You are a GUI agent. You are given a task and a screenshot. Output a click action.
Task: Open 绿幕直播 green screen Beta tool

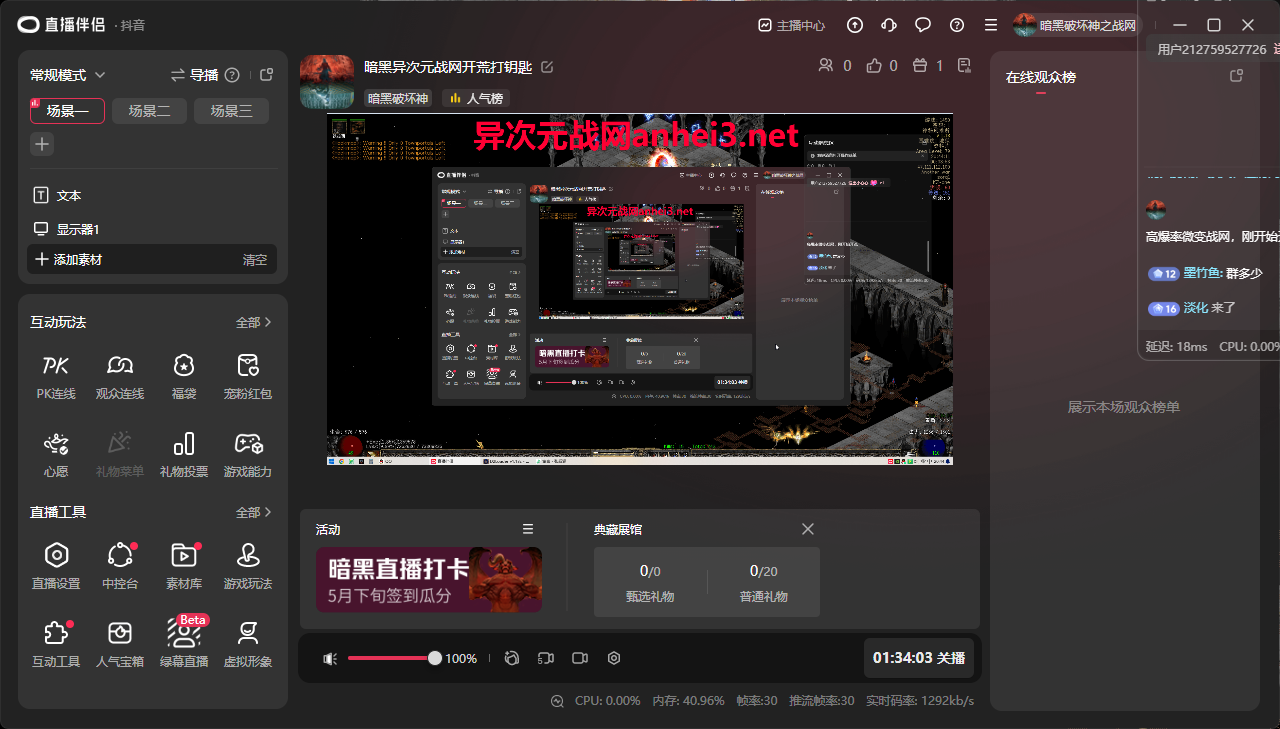click(x=184, y=644)
